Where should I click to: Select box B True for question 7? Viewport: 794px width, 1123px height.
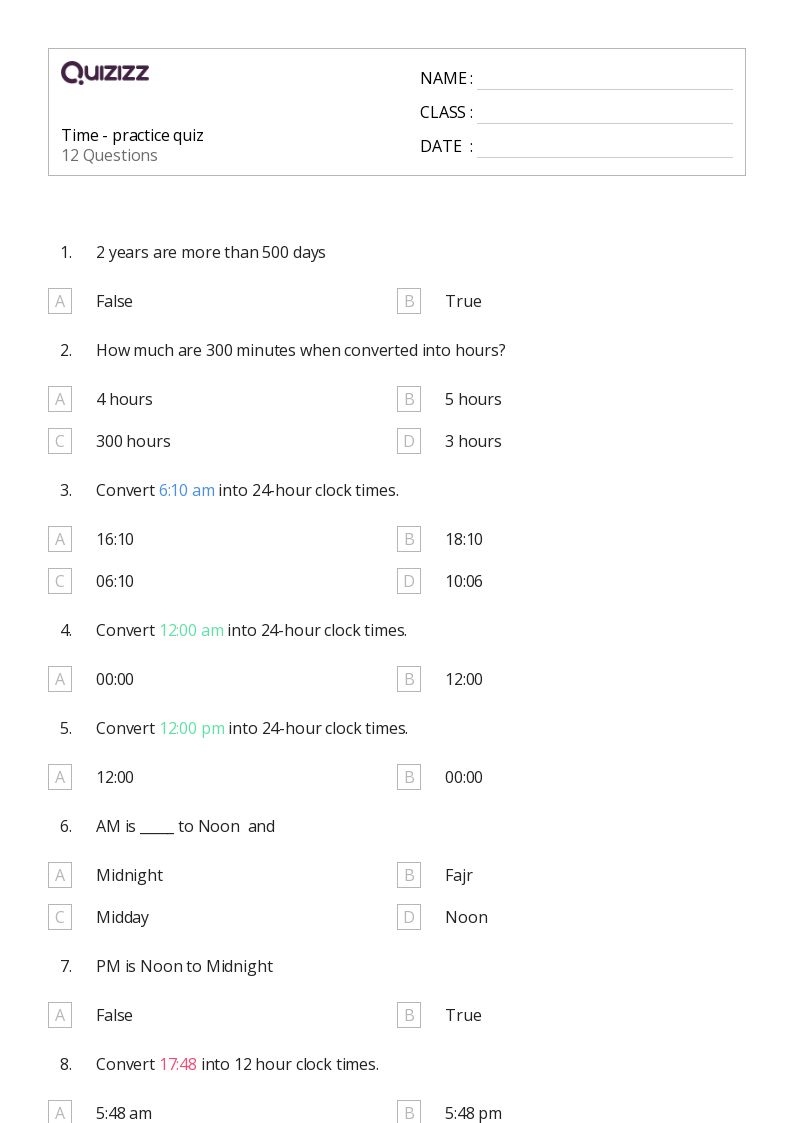point(409,1016)
